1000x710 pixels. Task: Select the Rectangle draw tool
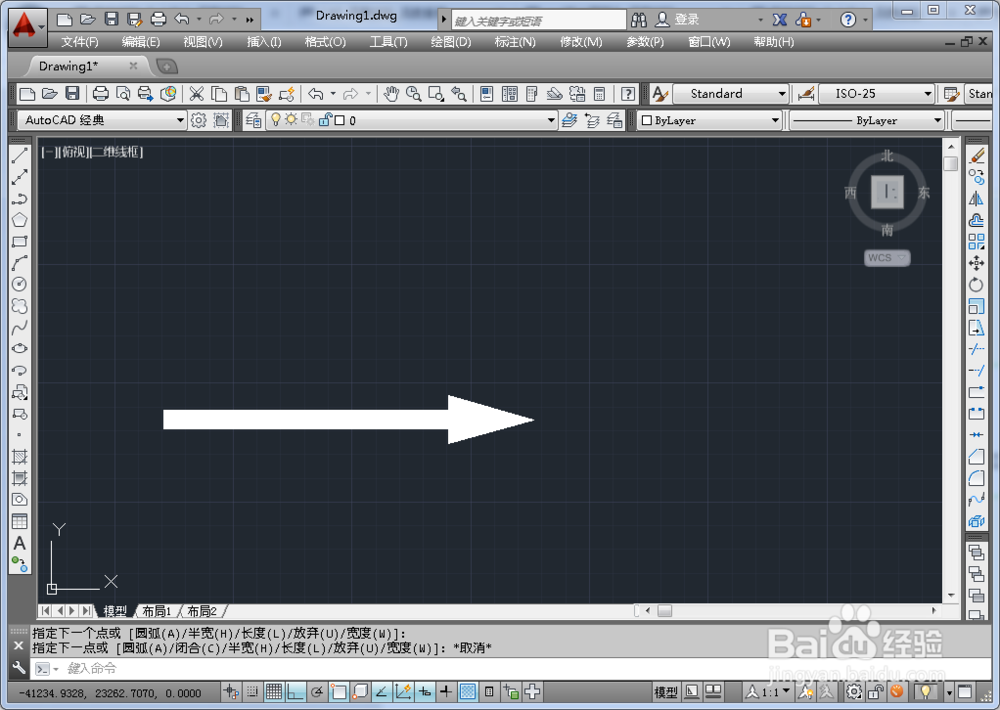click(x=20, y=242)
